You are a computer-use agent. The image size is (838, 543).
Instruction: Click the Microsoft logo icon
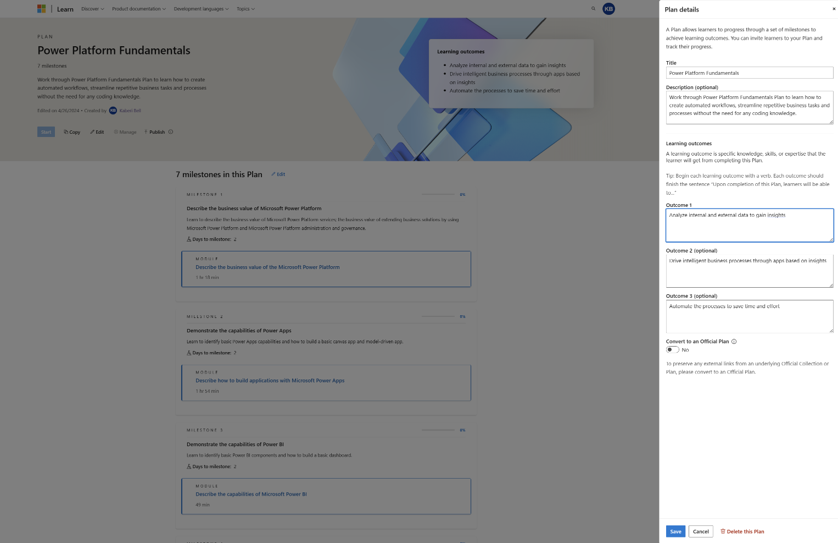pyautogui.click(x=41, y=9)
